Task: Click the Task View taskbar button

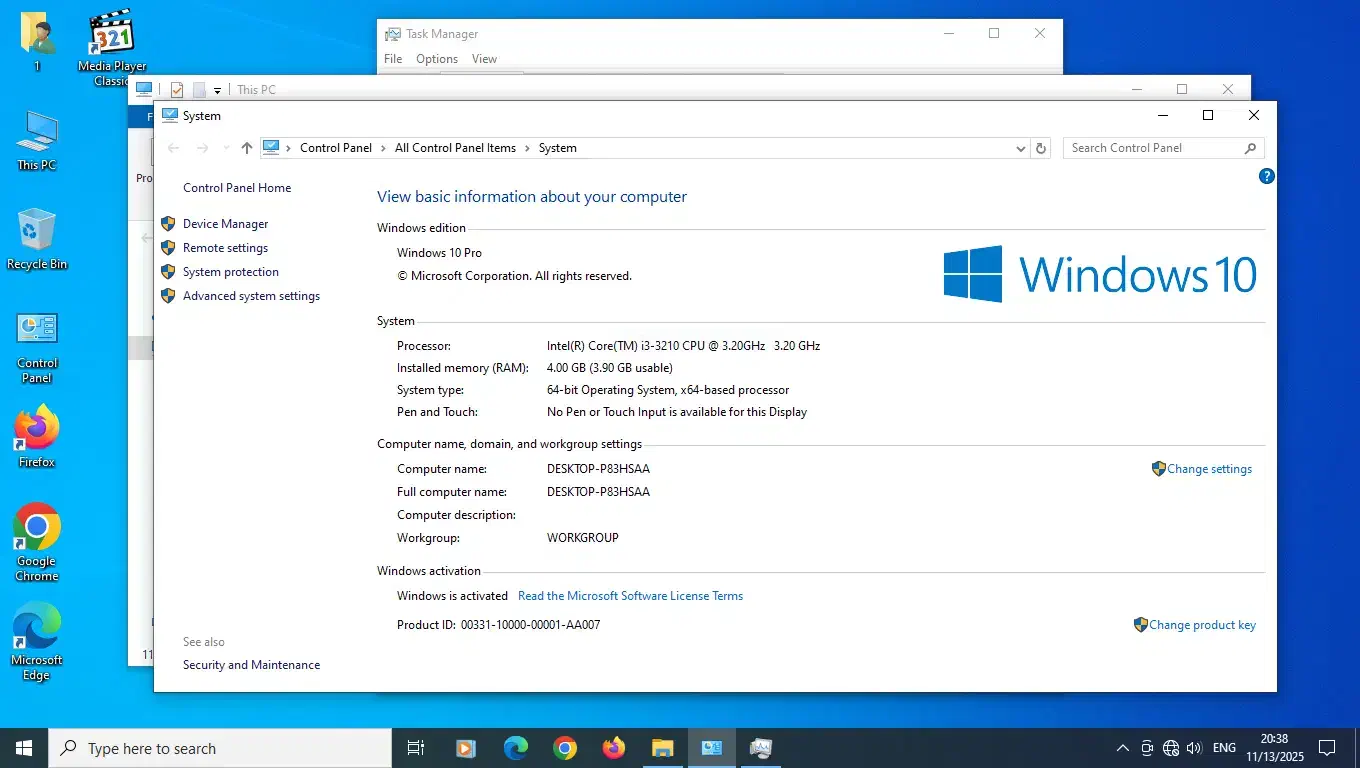Action: 416,748
